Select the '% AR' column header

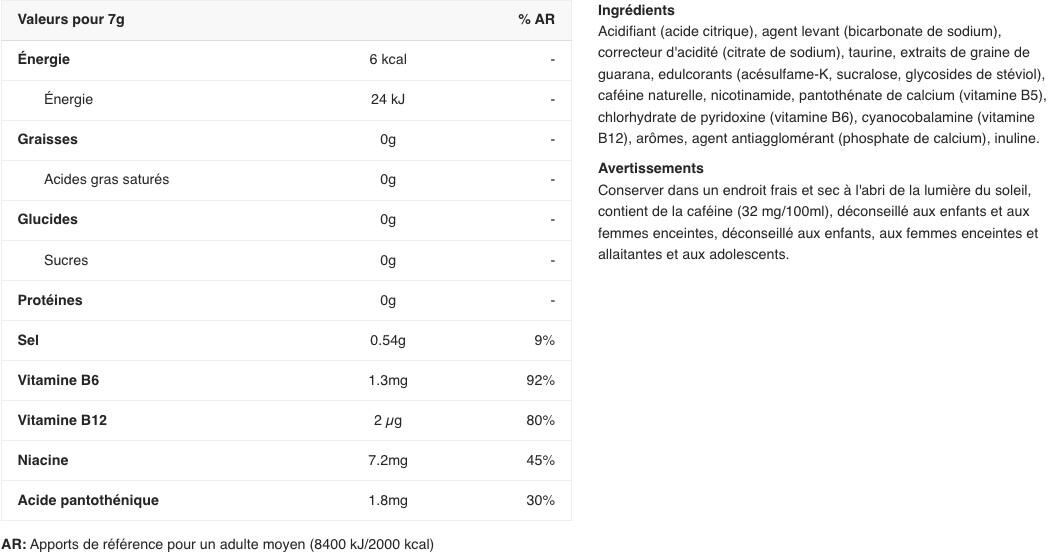pos(536,19)
